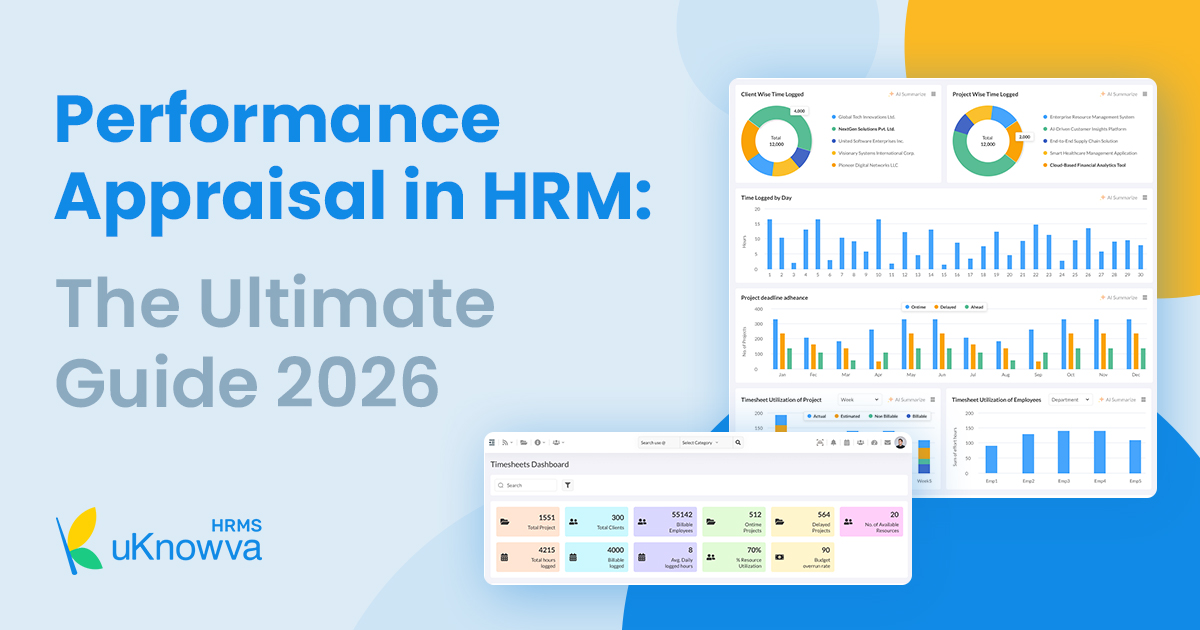Toggle Delayed series in deadline adherence legend
This screenshot has height=630, width=1200.
coord(945,307)
